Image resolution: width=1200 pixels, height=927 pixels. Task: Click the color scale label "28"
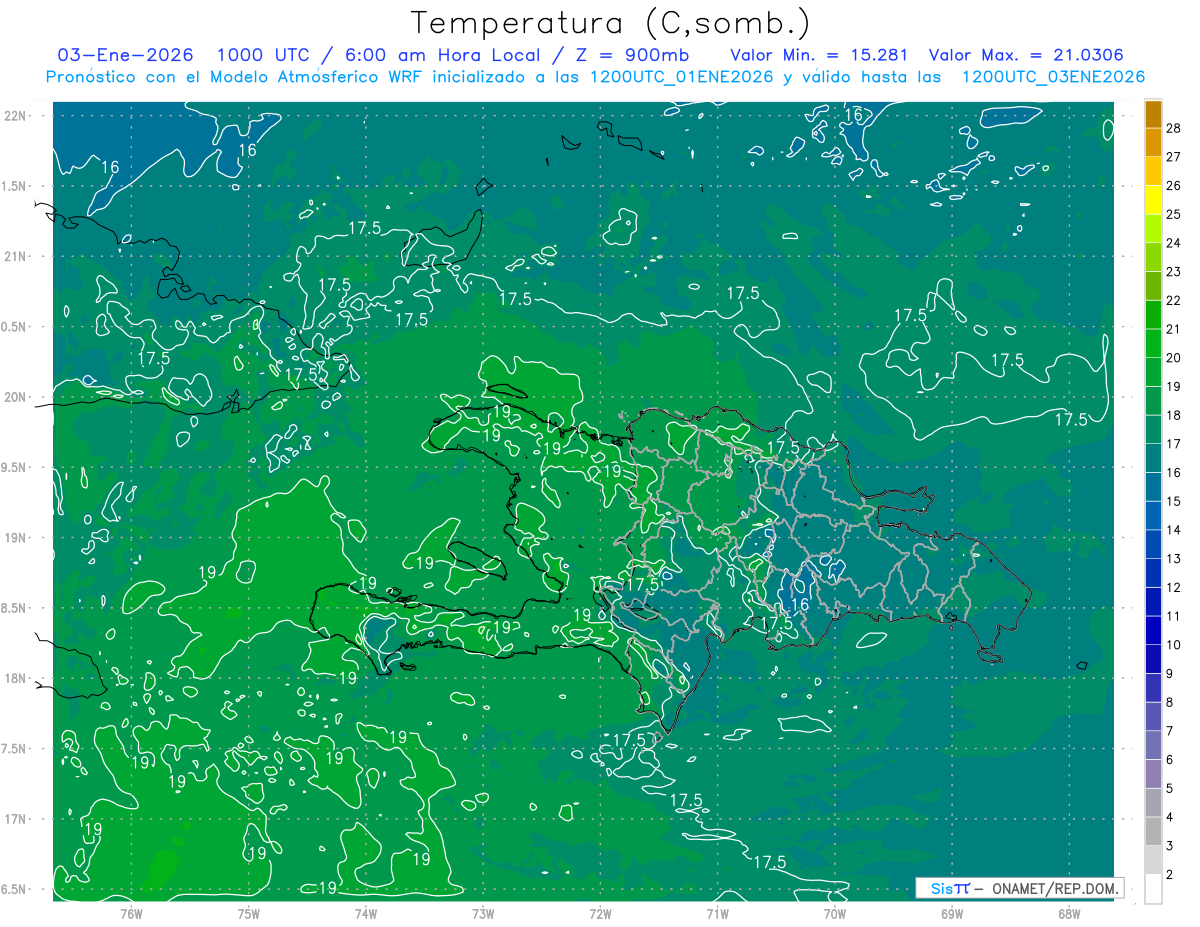click(x=1173, y=128)
